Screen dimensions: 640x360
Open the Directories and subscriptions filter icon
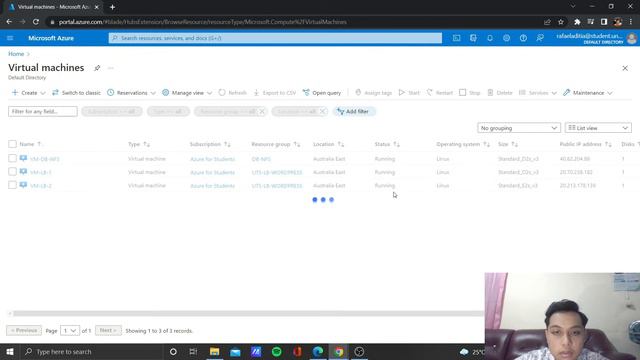[473, 38]
